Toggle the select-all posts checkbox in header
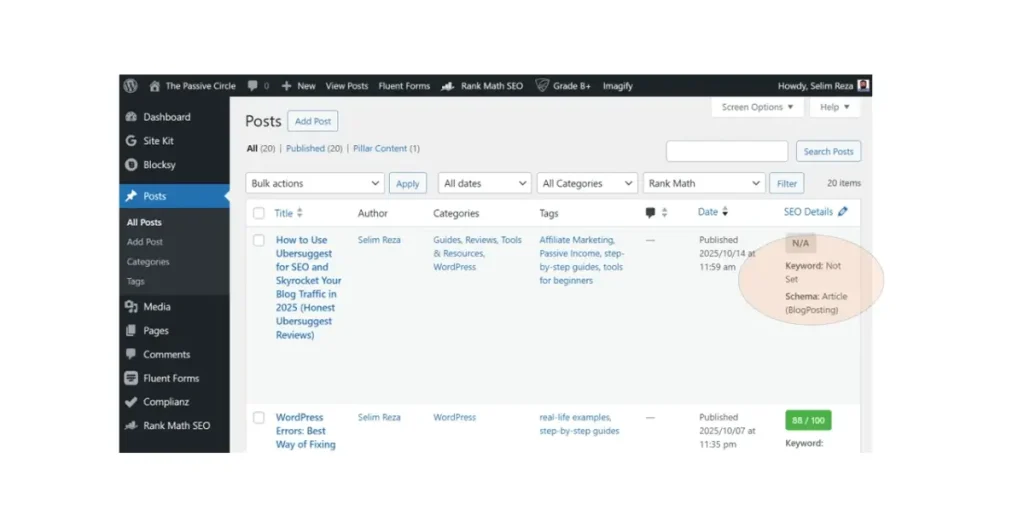The width and height of the screenshot is (1024, 527). (259, 213)
